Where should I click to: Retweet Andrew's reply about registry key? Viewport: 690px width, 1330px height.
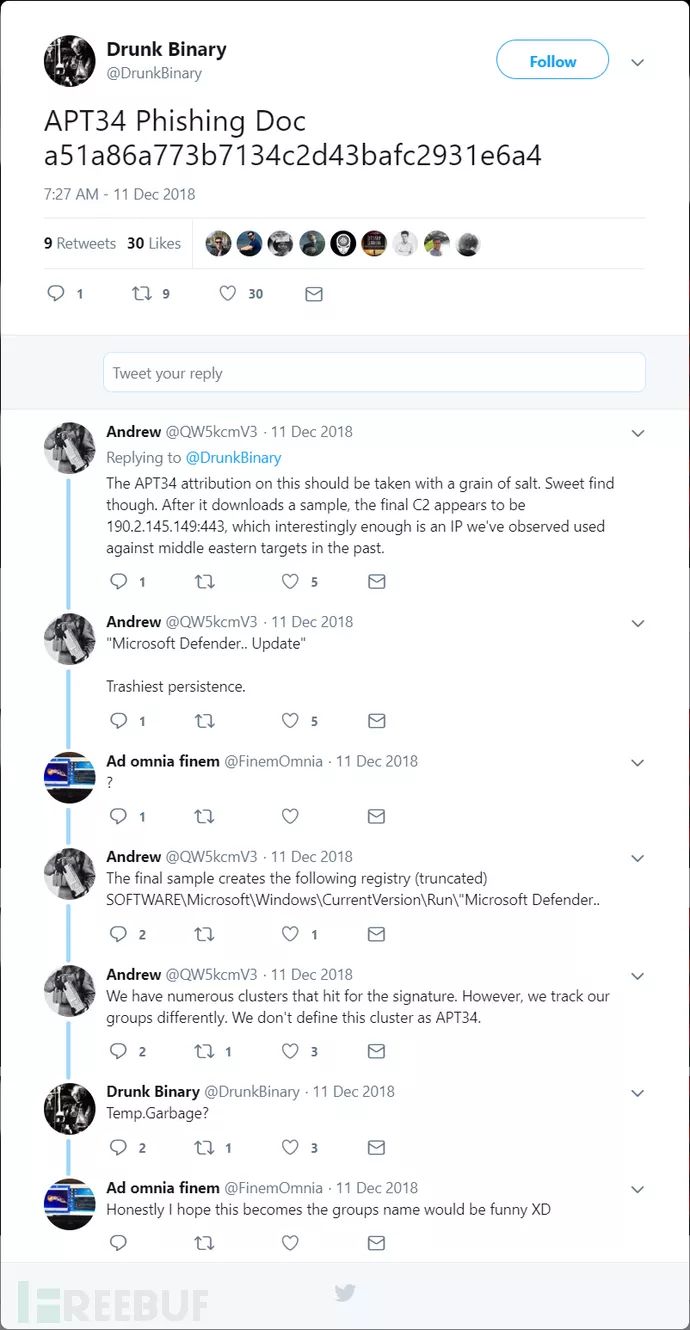(204, 934)
